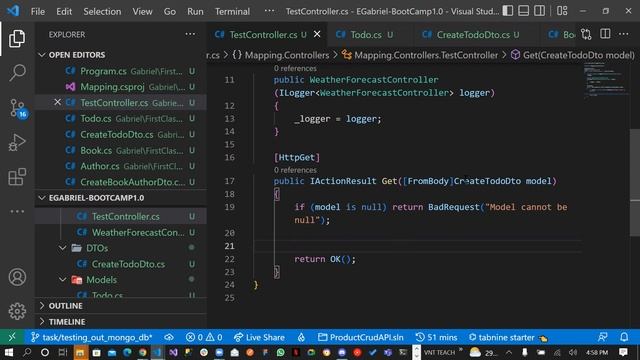Open errors and warnings count
This screenshot has width=640, height=360.
click(x=204, y=338)
